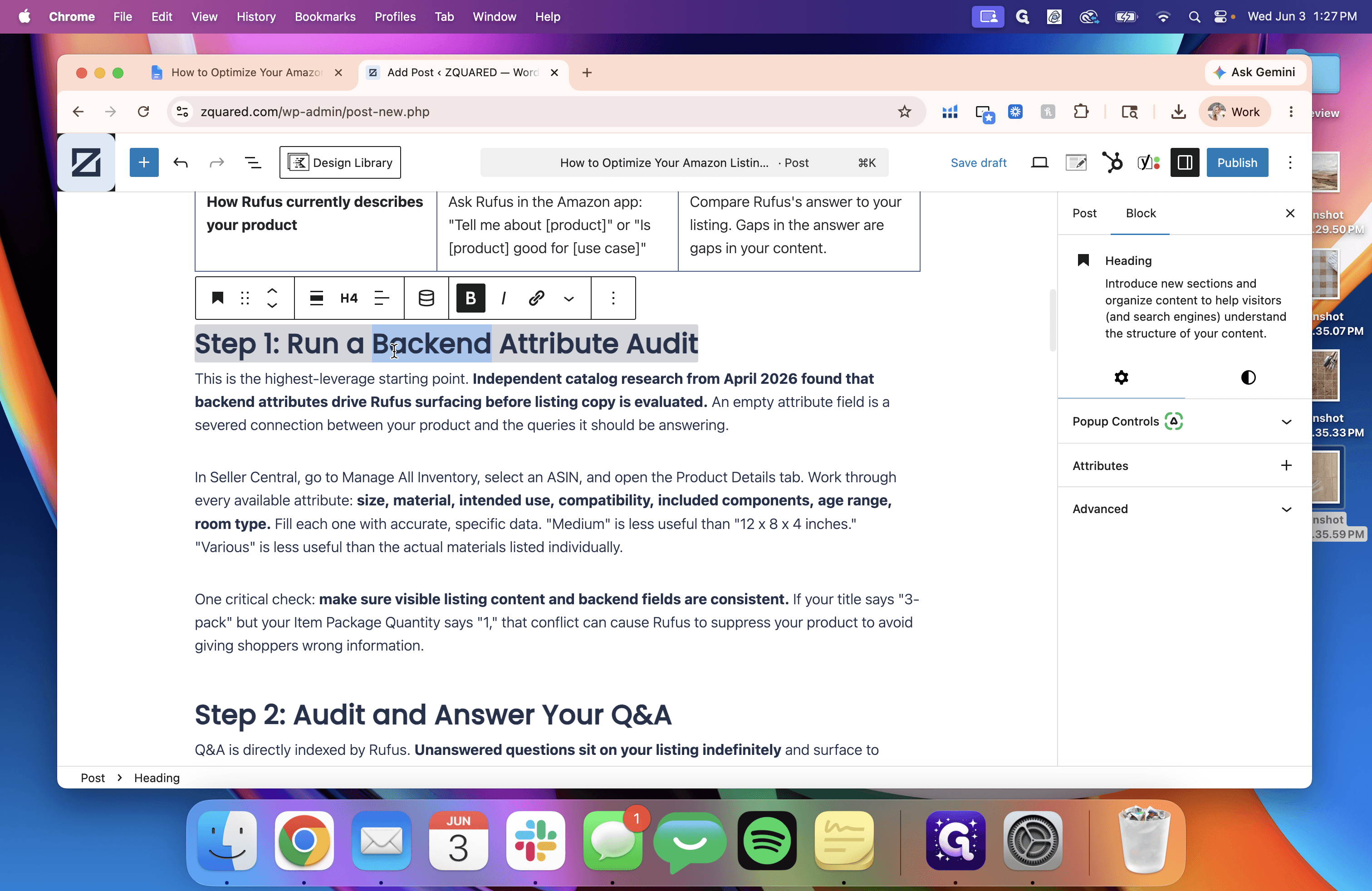The image size is (1372, 891).
Task: Bookmark this page with star icon
Action: point(904,111)
